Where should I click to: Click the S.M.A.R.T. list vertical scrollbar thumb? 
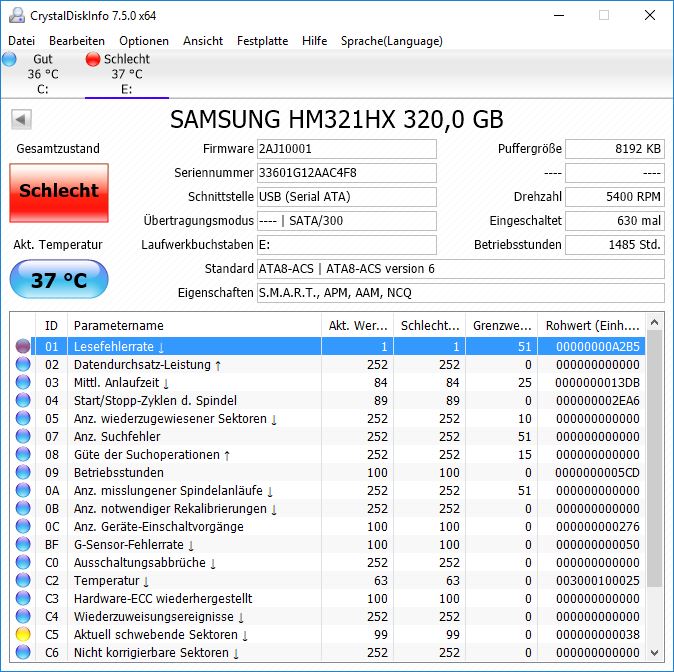655,459
